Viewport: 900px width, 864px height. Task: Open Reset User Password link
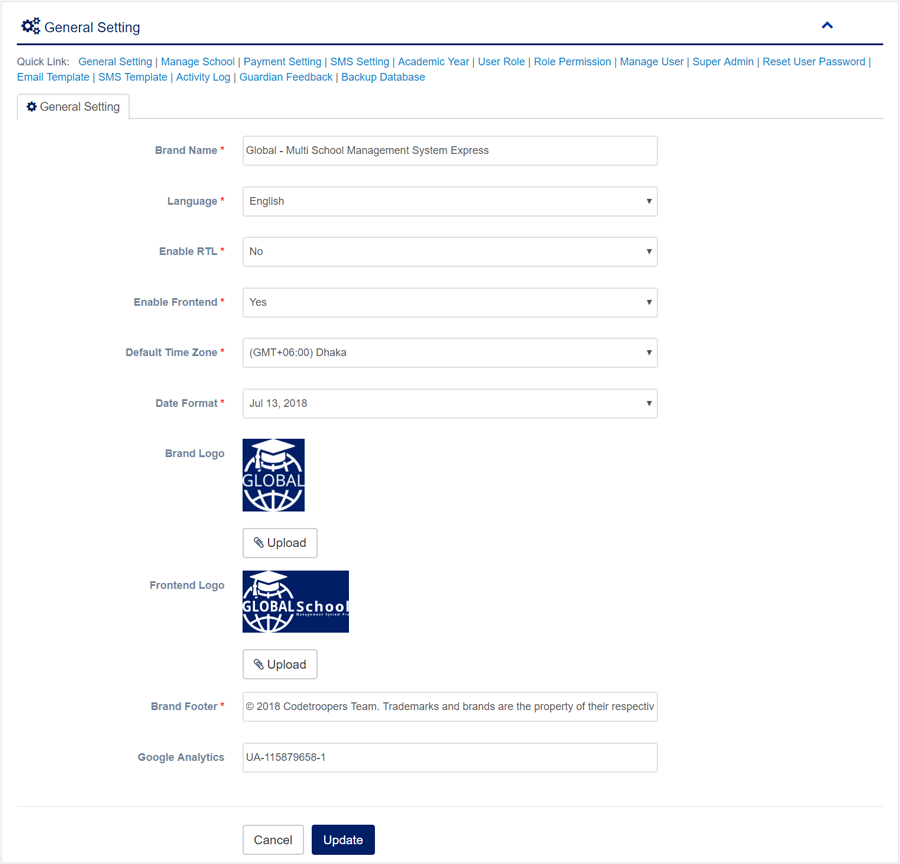tap(813, 61)
